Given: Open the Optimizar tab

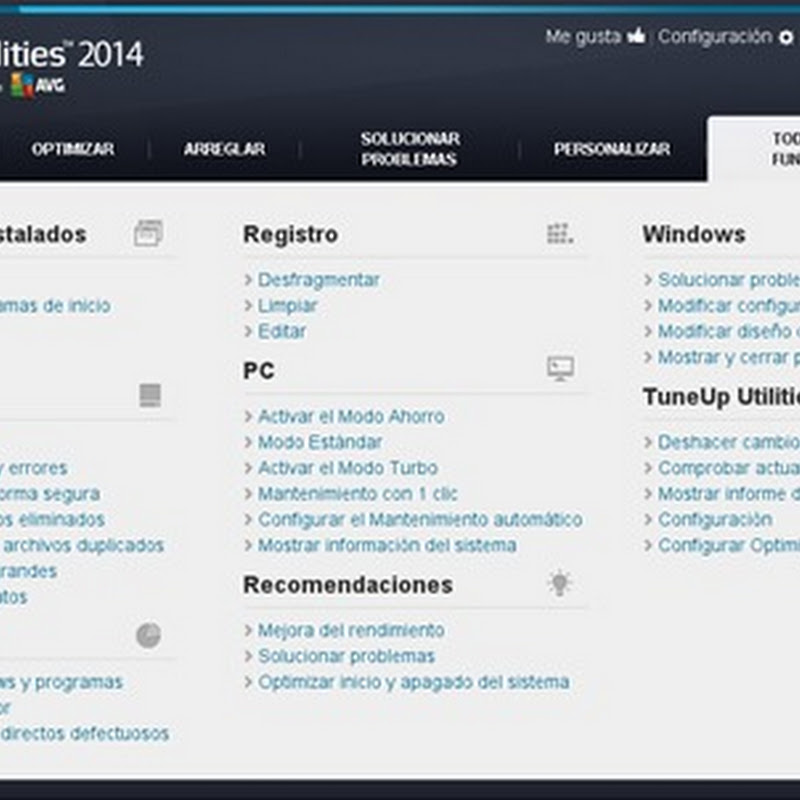Looking at the screenshot, I should 73,149.
